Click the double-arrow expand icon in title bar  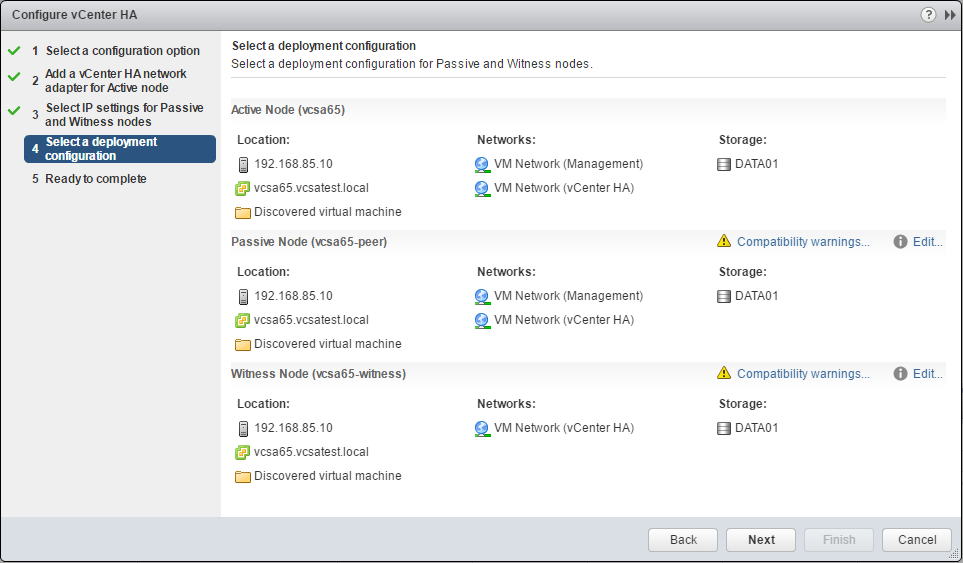(949, 14)
